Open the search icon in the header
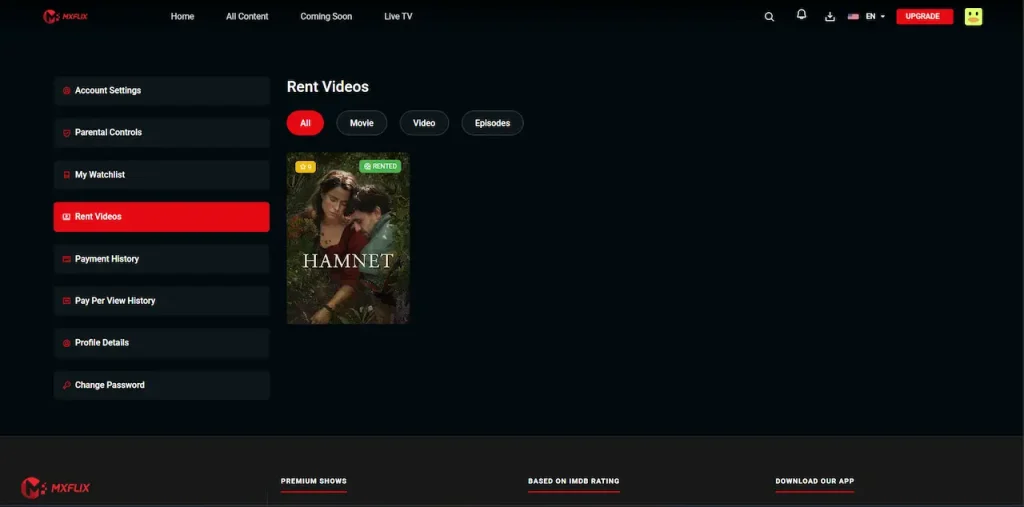Viewport: 1024px width, 507px height. (x=769, y=17)
